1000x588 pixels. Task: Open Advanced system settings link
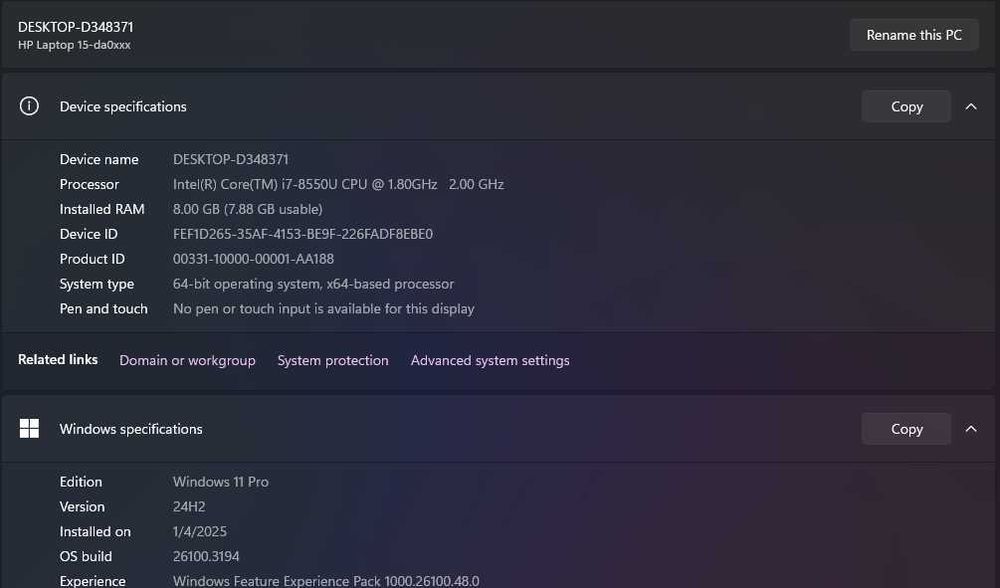coord(490,360)
